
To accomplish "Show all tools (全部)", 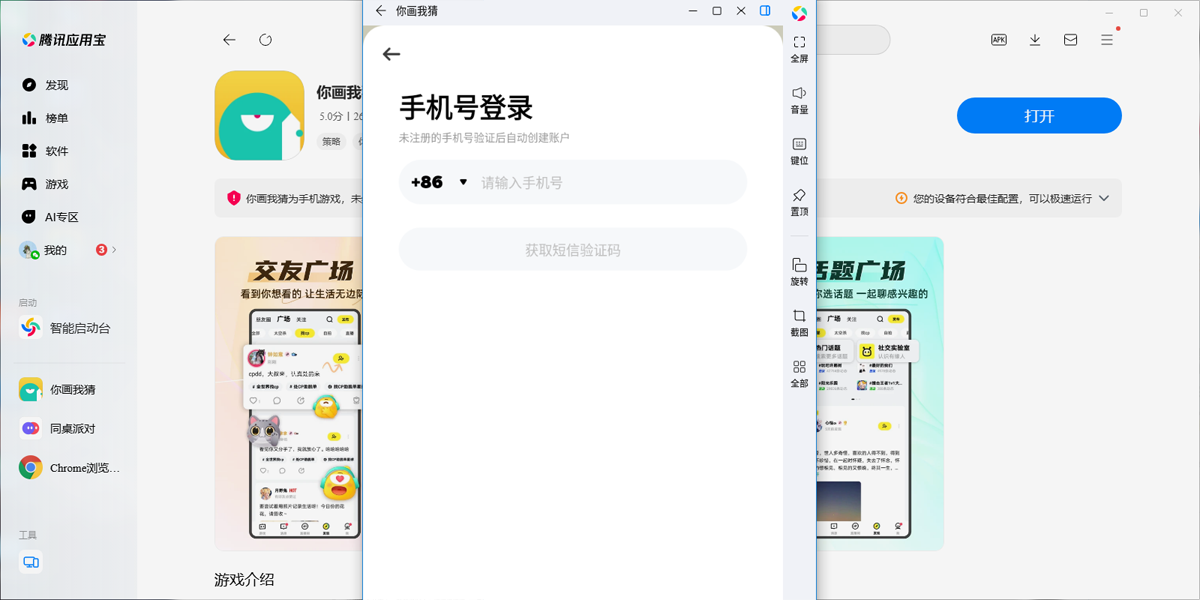I will click(x=799, y=373).
